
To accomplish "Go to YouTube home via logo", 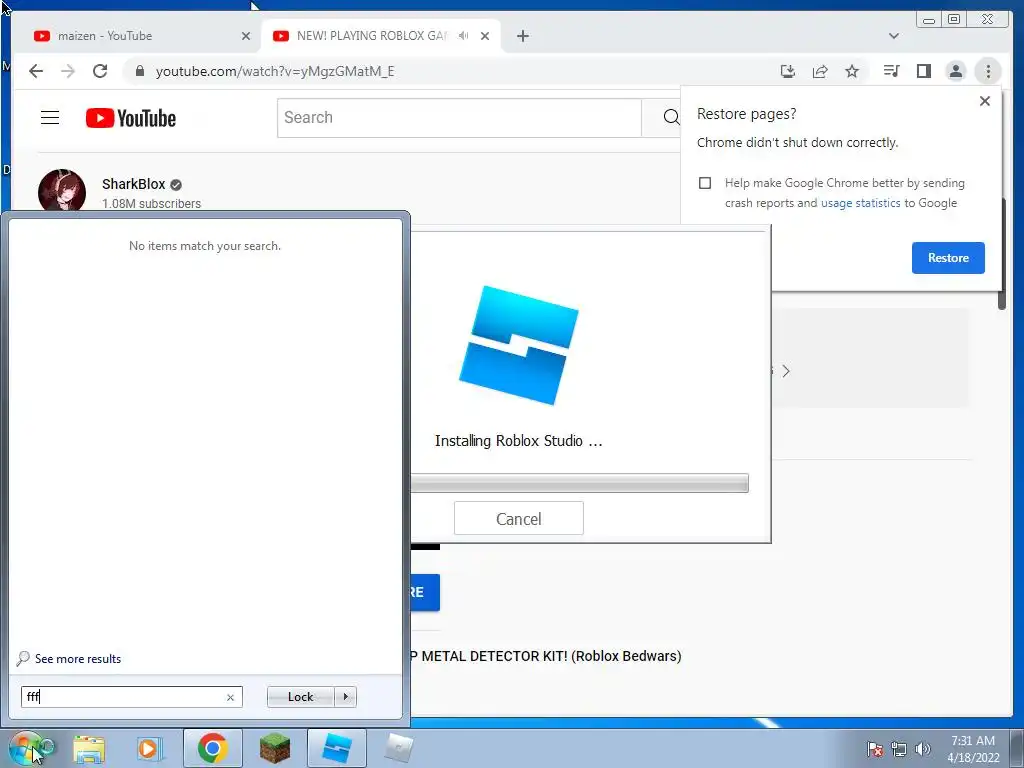I will click(131, 118).
